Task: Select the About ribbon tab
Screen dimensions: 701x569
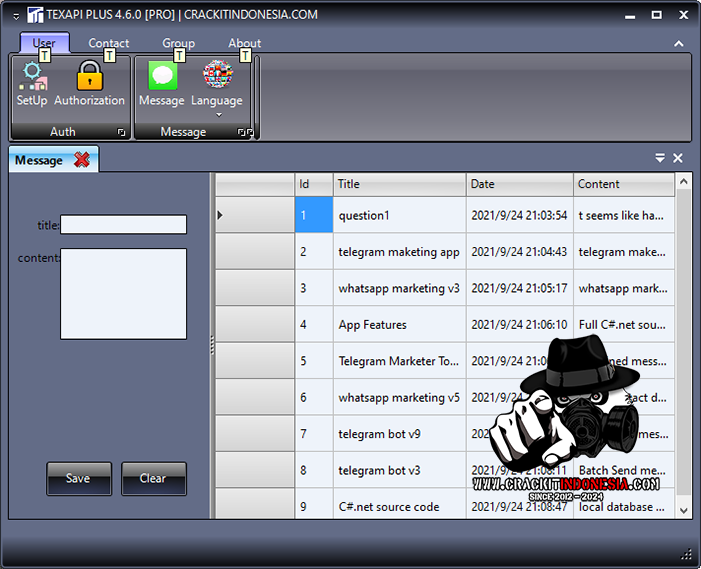Action: tap(244, 43)
